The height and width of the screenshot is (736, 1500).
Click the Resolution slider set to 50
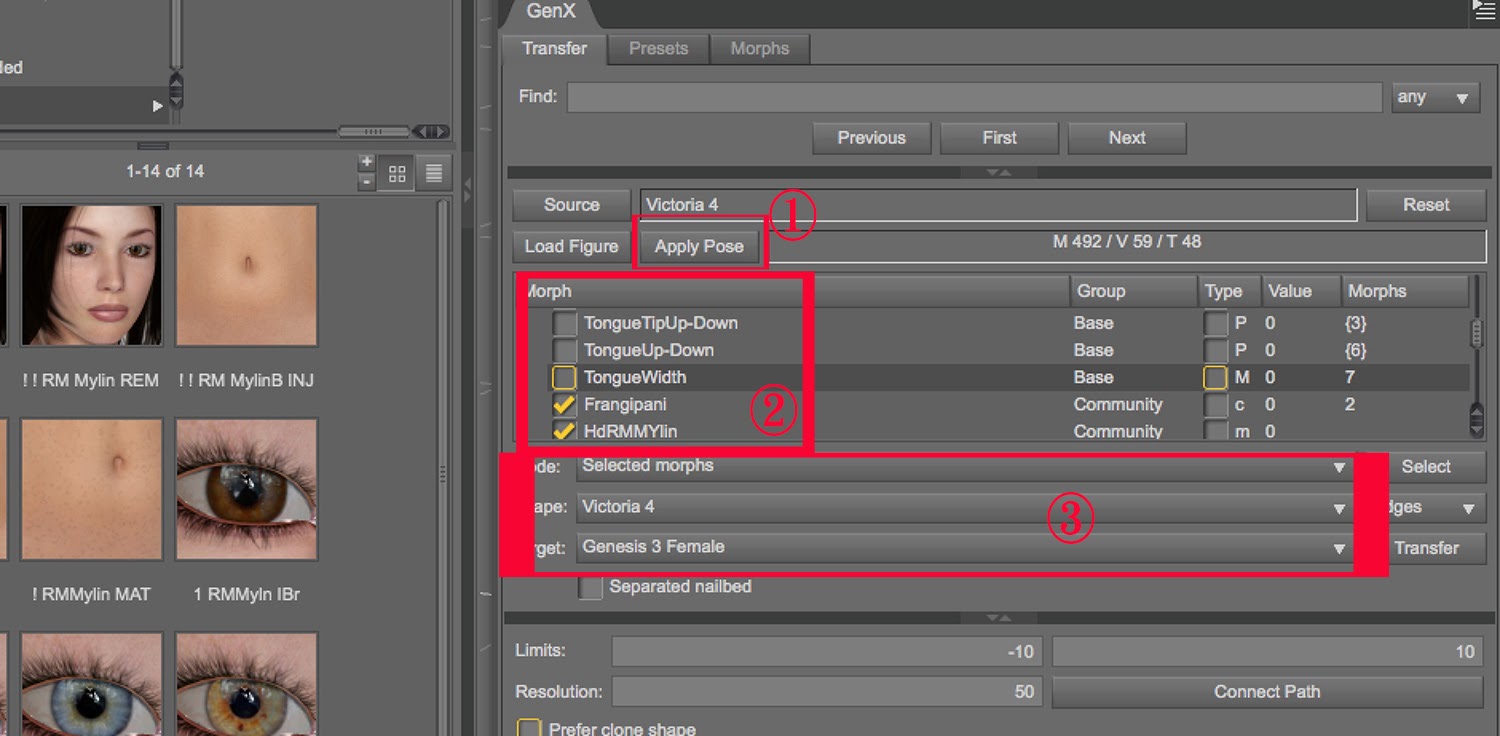pyautogui.click(x=826, y=692)
